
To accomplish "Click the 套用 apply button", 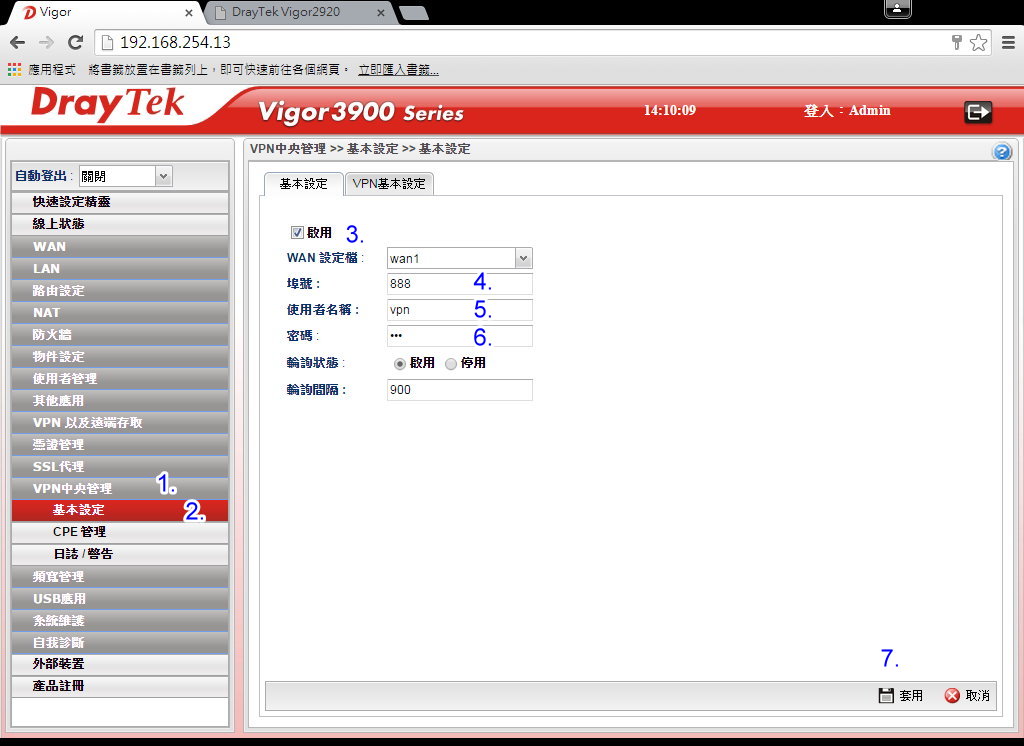I will click(x=901, y=696).
